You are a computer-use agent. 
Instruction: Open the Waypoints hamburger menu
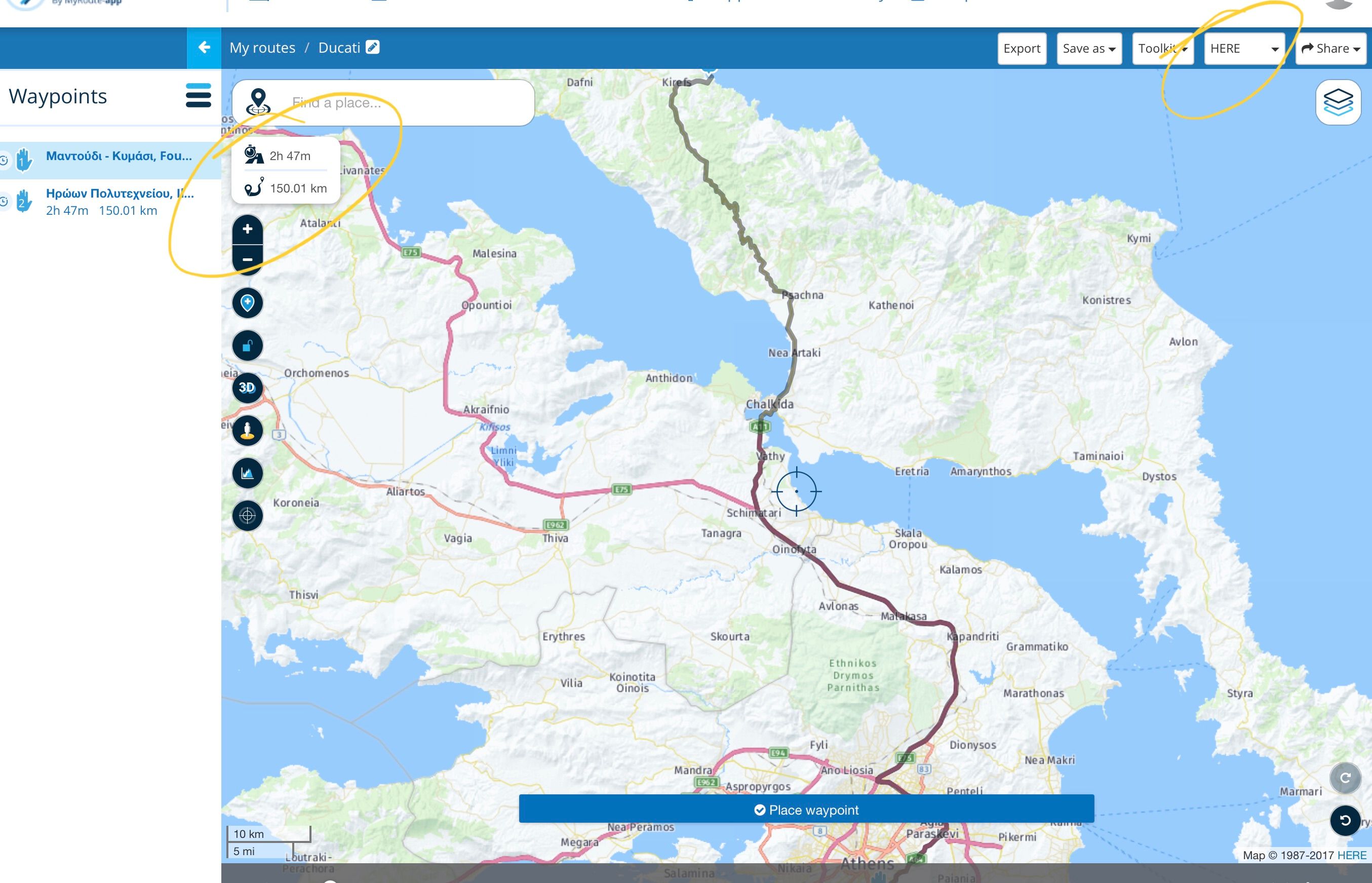[x=199, y=95]
